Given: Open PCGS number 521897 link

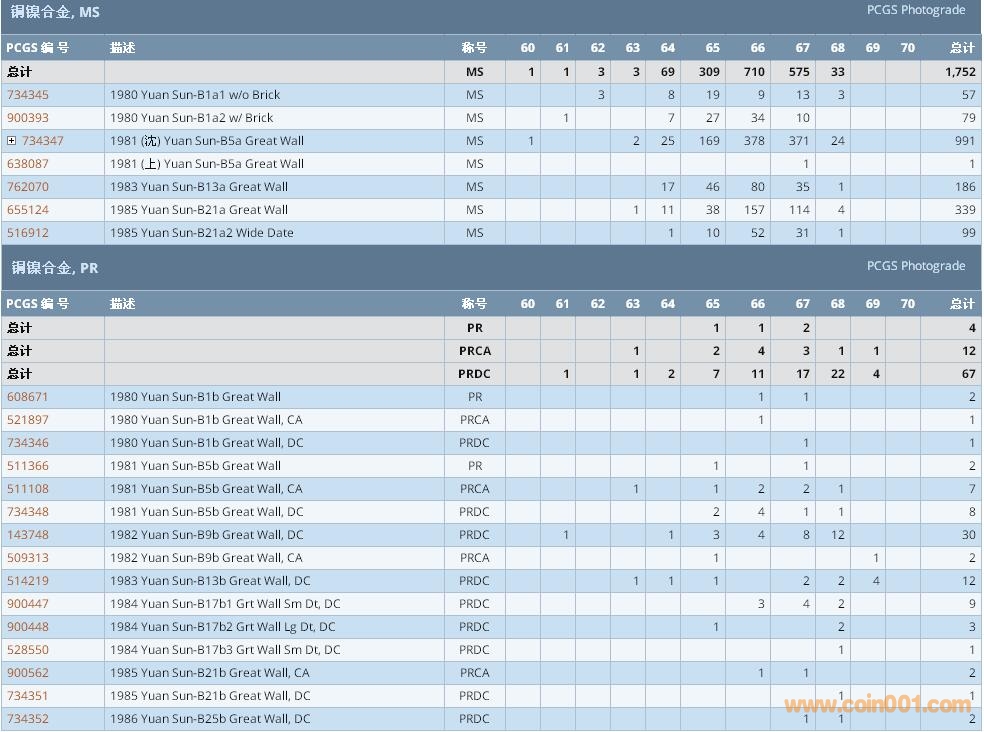Looking at the screenshot, I should pos(28,420).
